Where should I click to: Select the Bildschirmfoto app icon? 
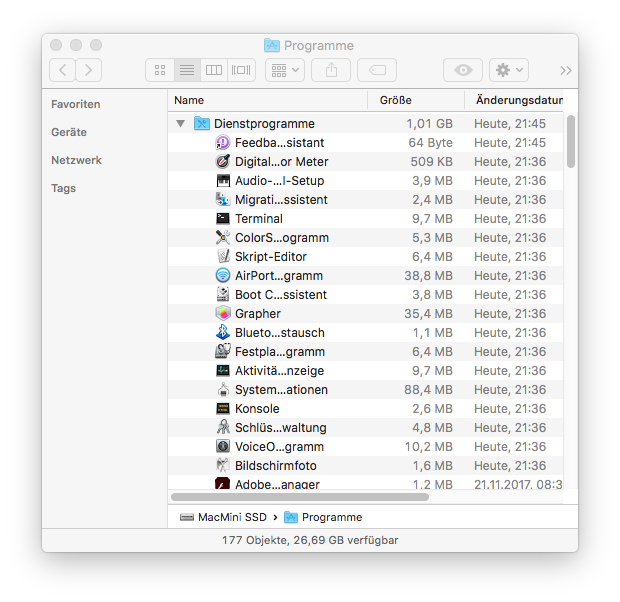tap(223, 465)
